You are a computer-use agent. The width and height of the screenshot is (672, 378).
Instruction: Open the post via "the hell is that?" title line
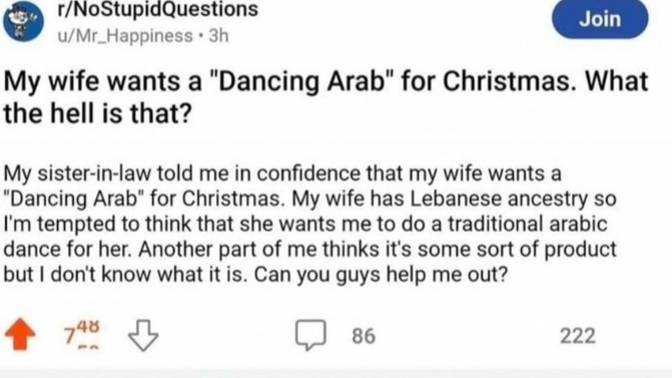coord(97,114)
